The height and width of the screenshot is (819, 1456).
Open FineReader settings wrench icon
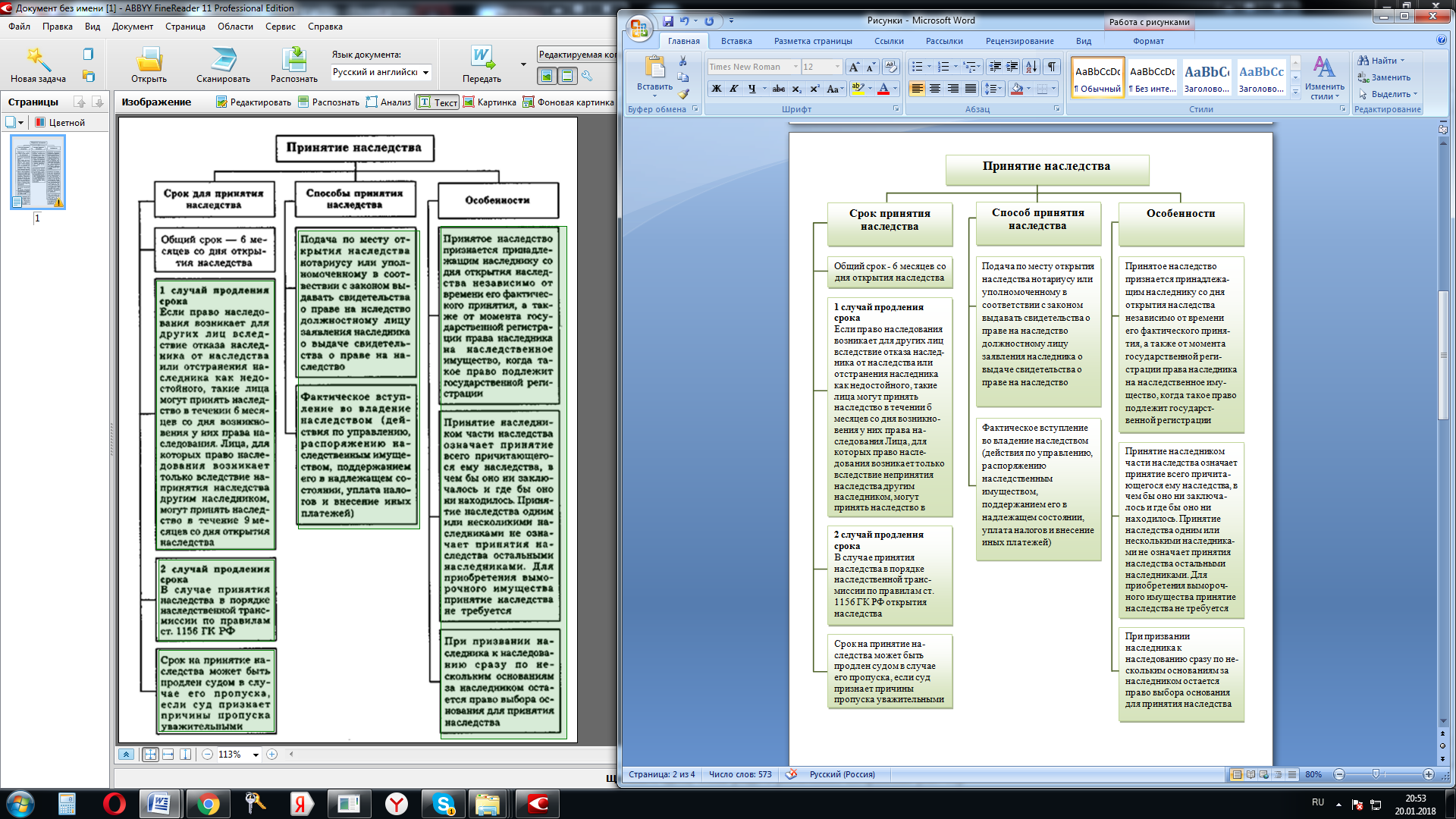[x=587, y=76]
